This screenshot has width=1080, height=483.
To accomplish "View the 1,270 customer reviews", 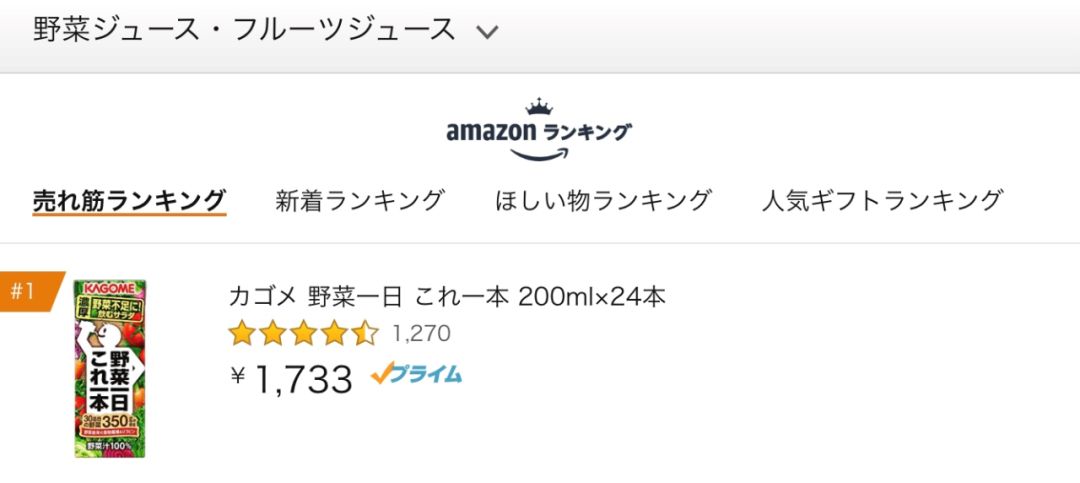I will coord(421,333).
